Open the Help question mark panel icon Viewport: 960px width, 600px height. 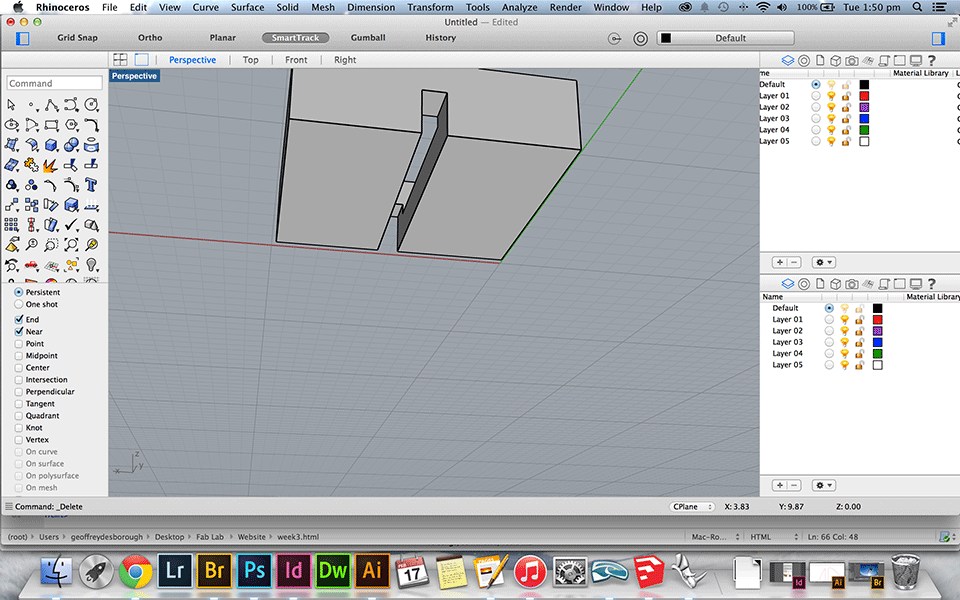(931, 60)
